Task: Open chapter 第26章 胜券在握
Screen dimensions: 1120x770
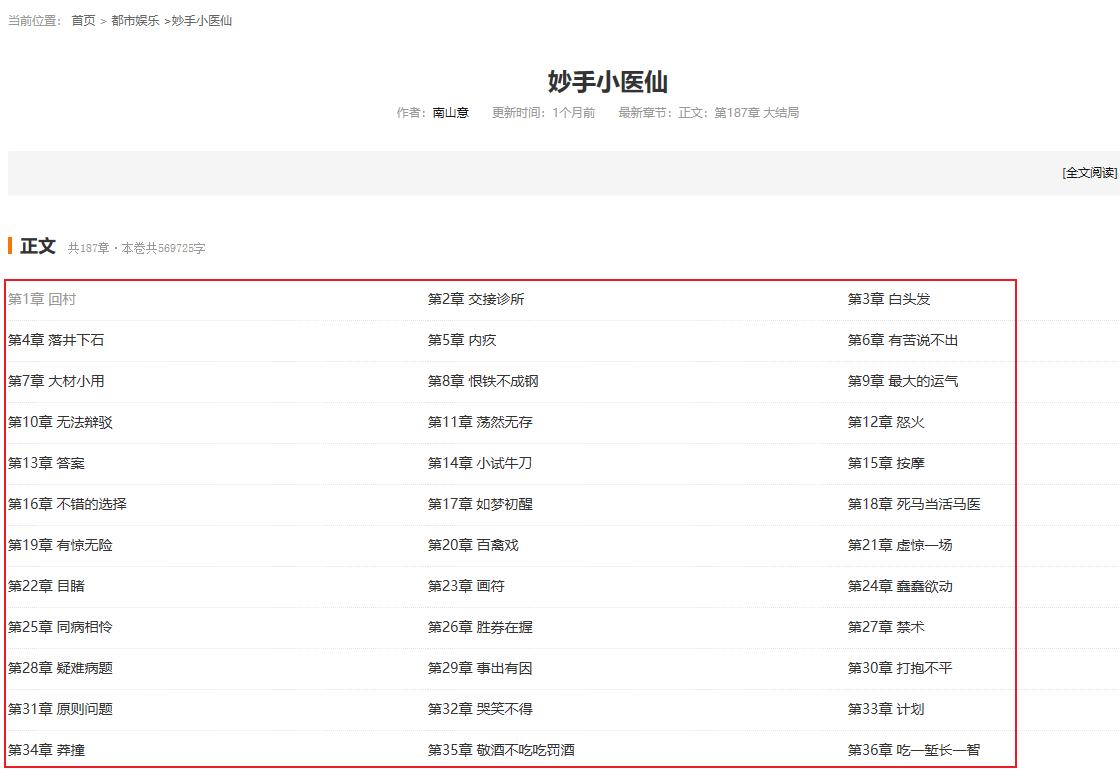Action: coord(480,627)
